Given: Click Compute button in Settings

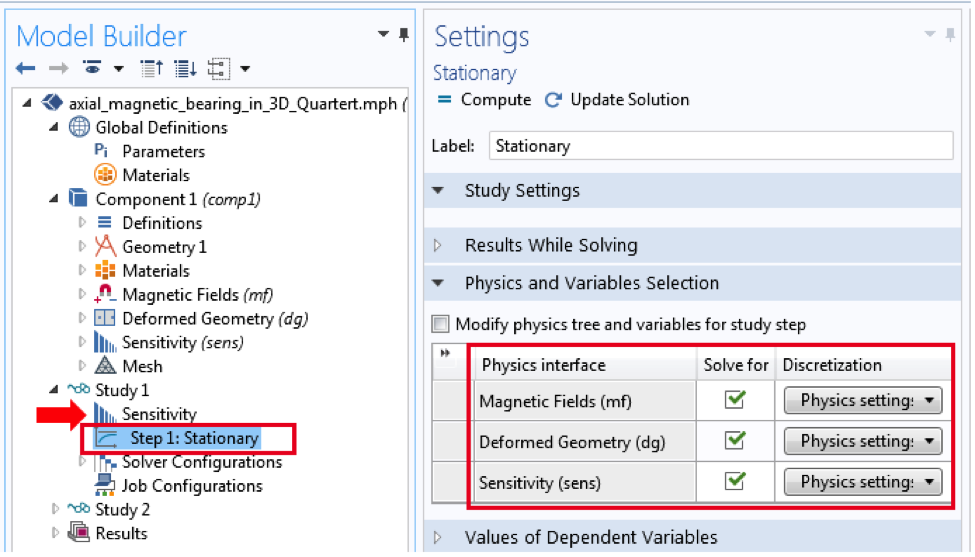Looking at the screenshot, I should (x=484, y=99).
